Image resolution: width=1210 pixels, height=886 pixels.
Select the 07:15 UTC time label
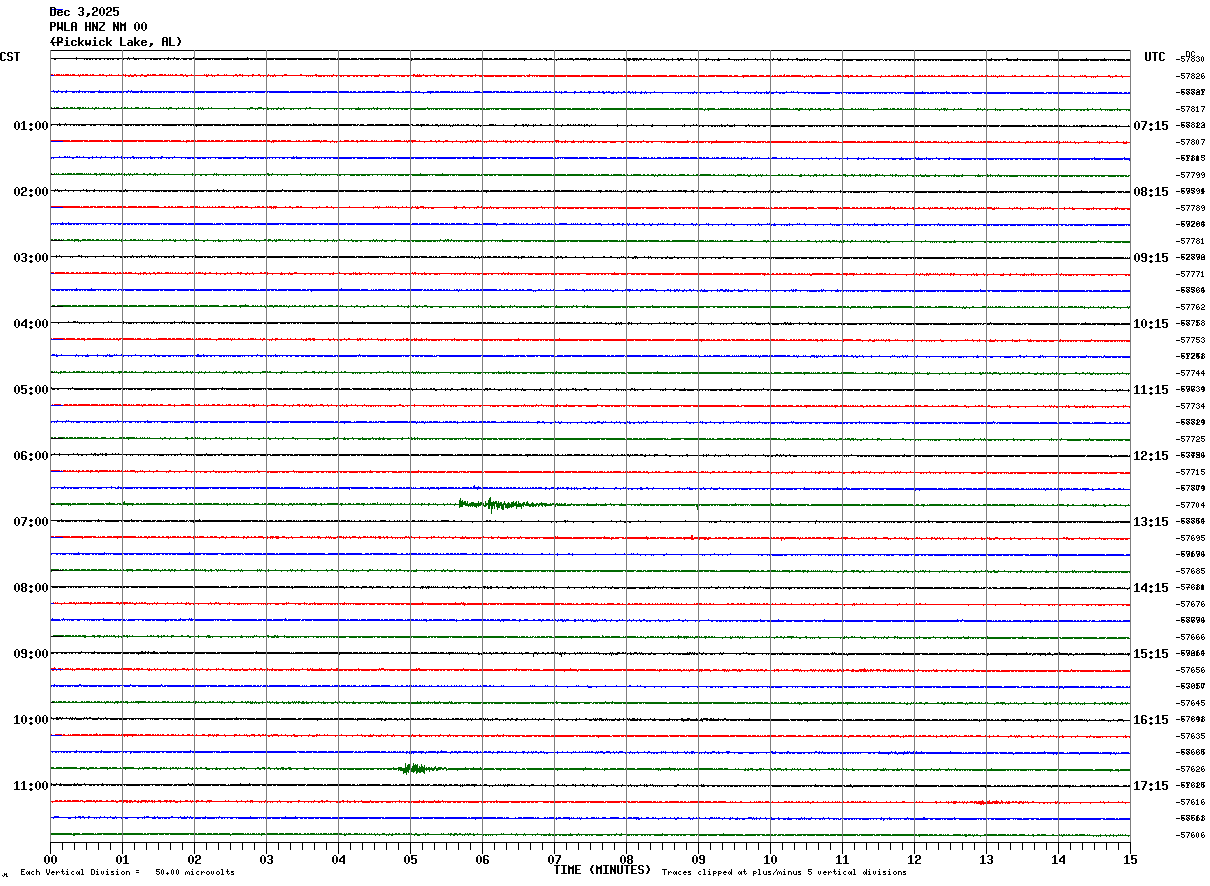pyautogui.click(x=1150, y=126)
